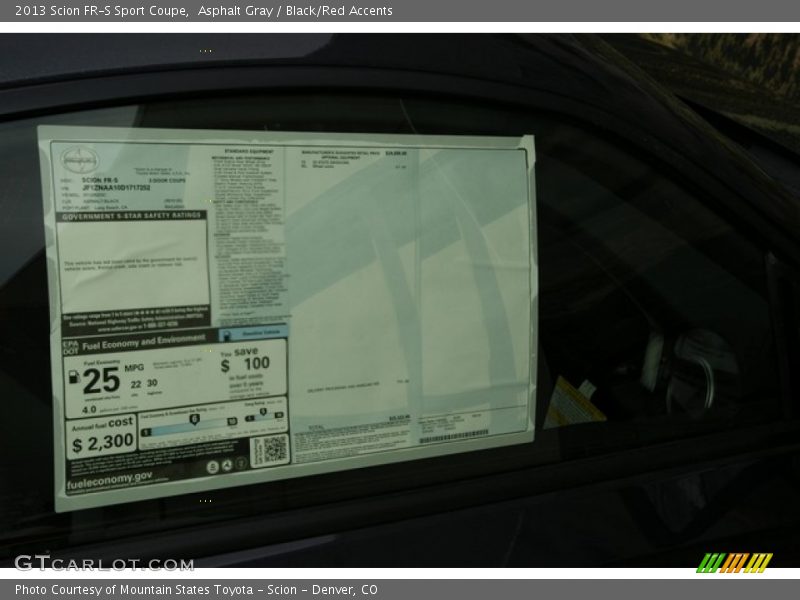
Task: Click the blue Gasoline Vehicle label
Action: pos(254,333)
